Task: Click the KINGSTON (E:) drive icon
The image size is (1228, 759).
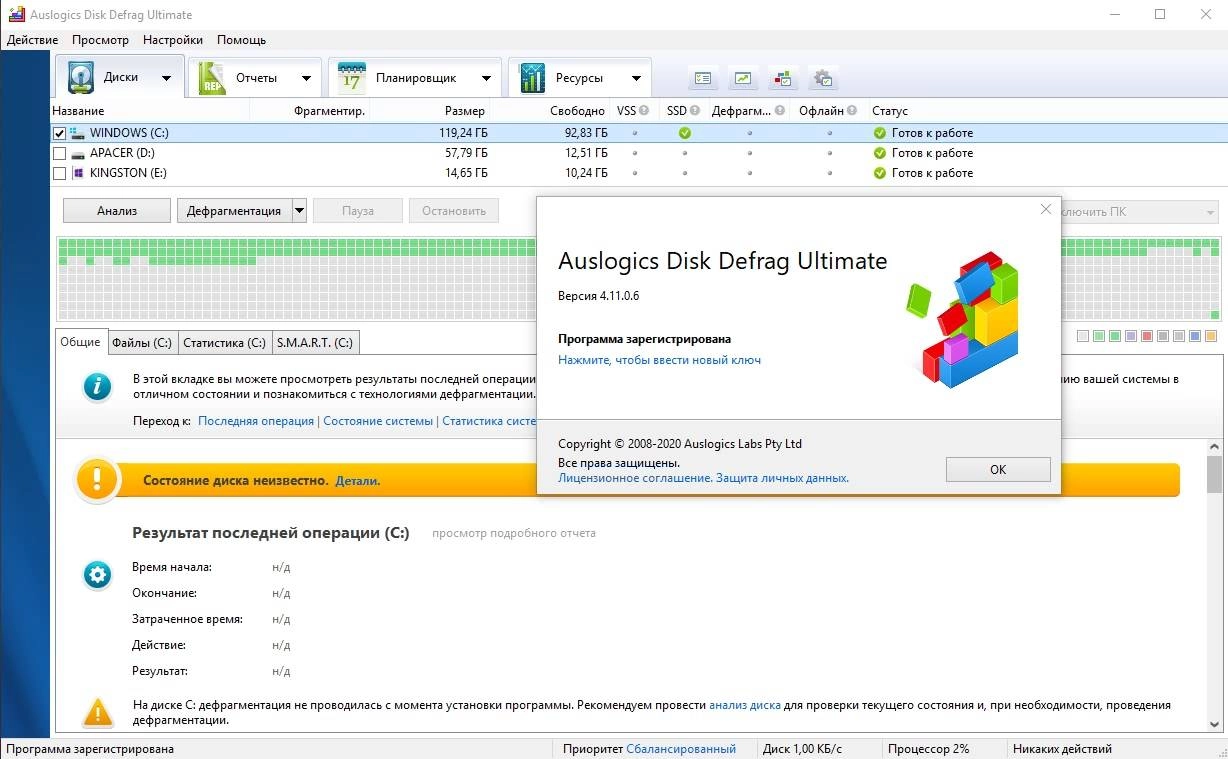Action: (77, 173)
